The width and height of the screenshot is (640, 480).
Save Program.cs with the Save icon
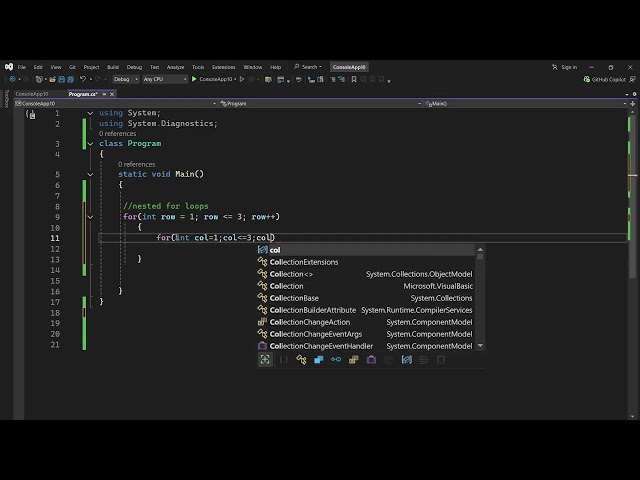point(61,79)
